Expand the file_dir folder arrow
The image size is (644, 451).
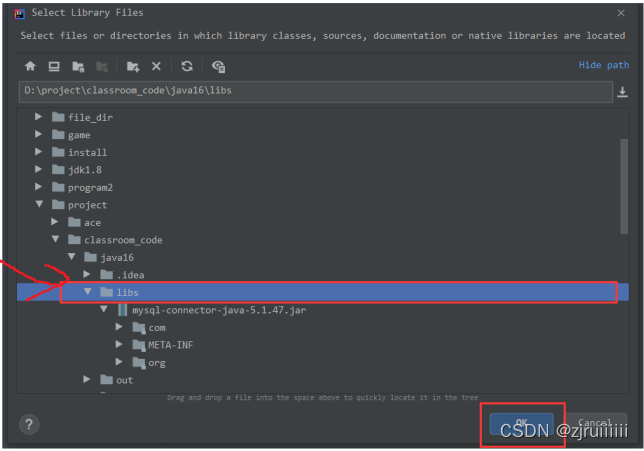(x=38, y=117)
